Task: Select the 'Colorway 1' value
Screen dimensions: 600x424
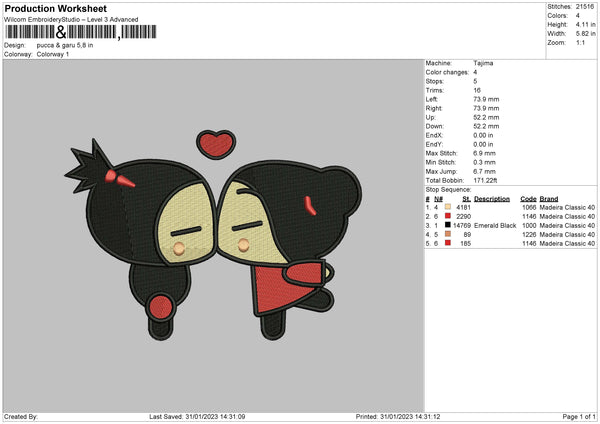Action: click(53, 54)
